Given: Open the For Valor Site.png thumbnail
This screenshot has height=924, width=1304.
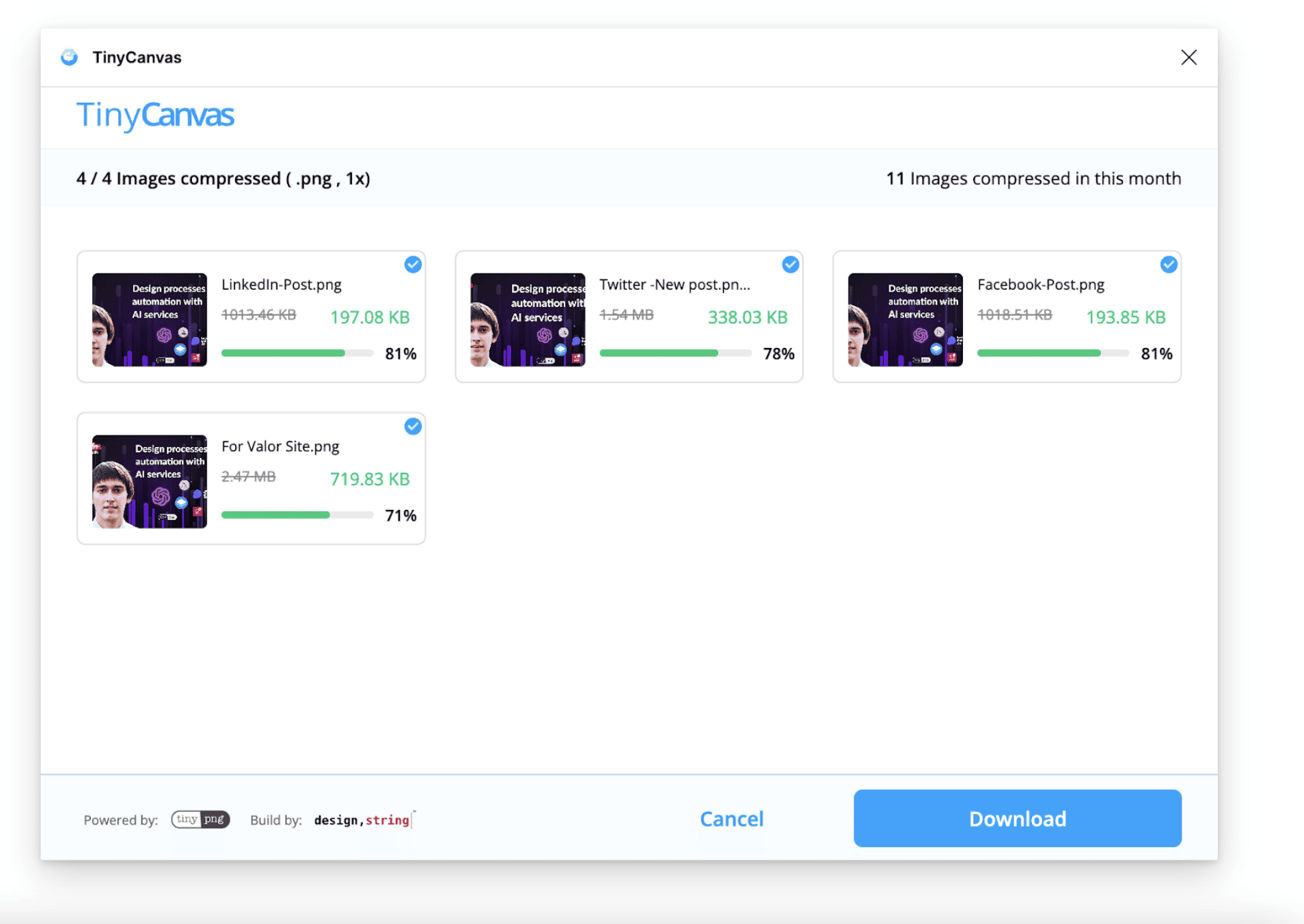Looking at the screenshot, I should 150,481.
